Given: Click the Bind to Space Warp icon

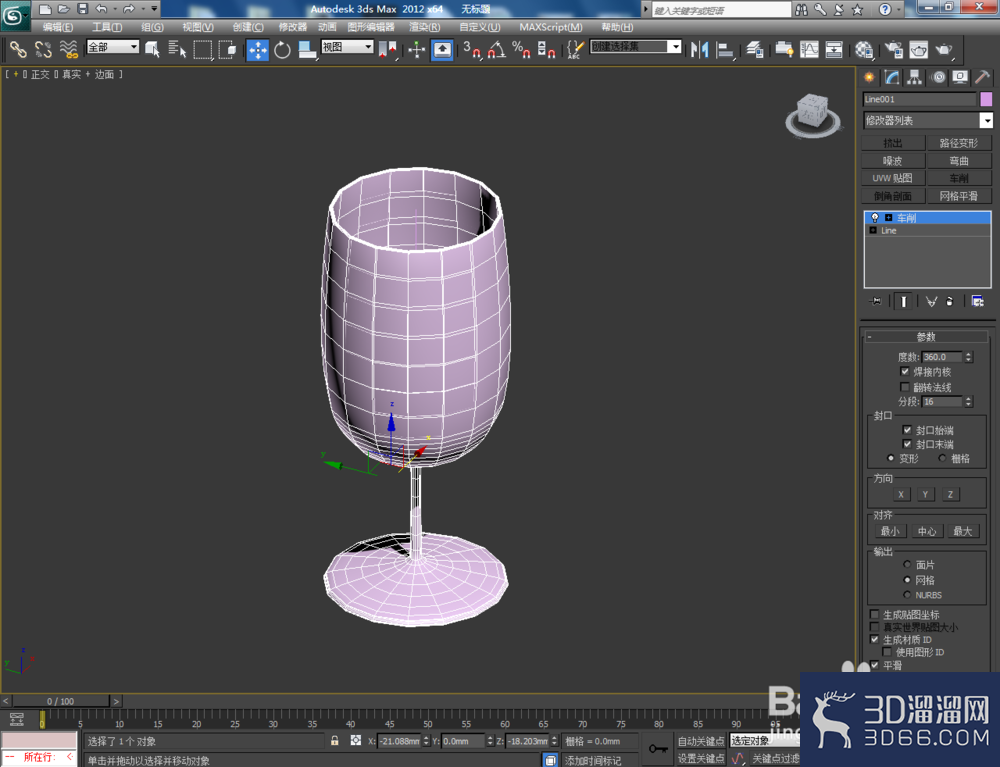Looking at the screenshot, I should [68, 49].
